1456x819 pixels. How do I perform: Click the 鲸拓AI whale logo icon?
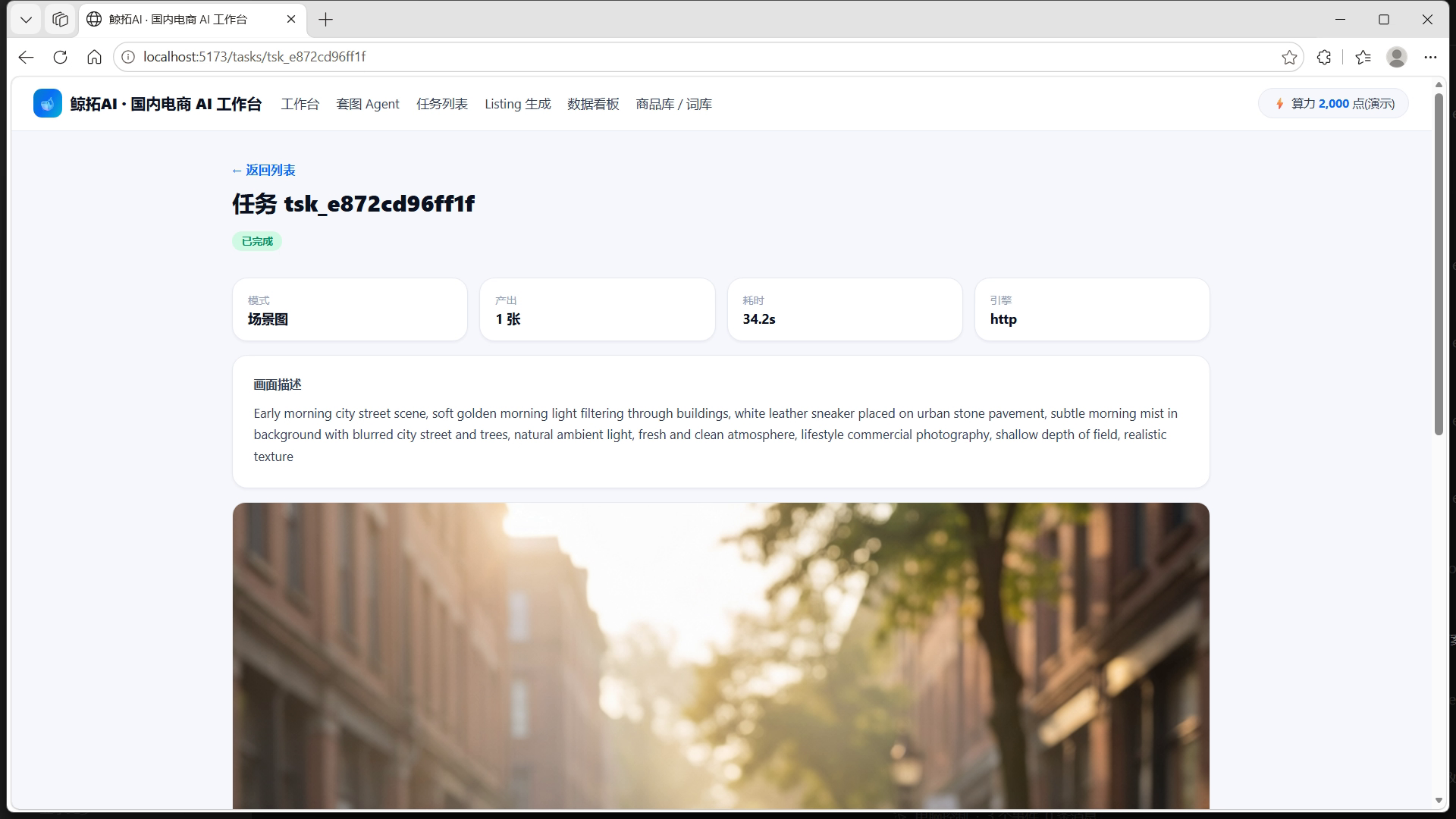click(x=47, y=104)
